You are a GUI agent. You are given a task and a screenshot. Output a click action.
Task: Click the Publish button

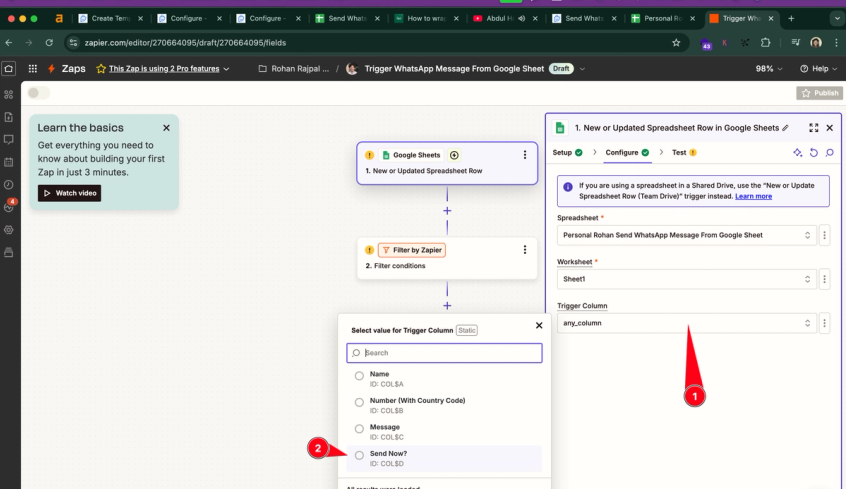coord(818,93)
